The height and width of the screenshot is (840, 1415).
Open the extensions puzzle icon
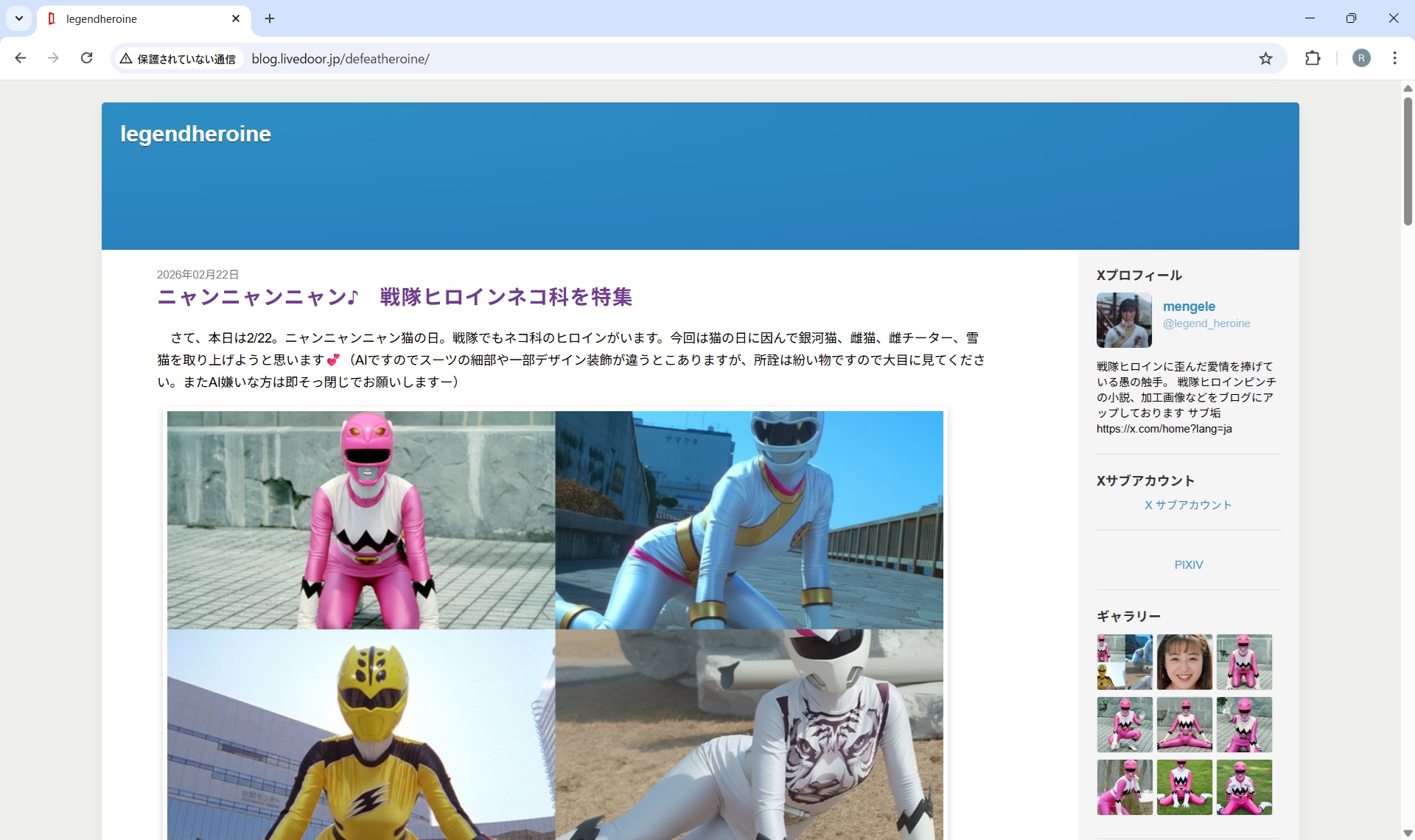point(1313,58)
